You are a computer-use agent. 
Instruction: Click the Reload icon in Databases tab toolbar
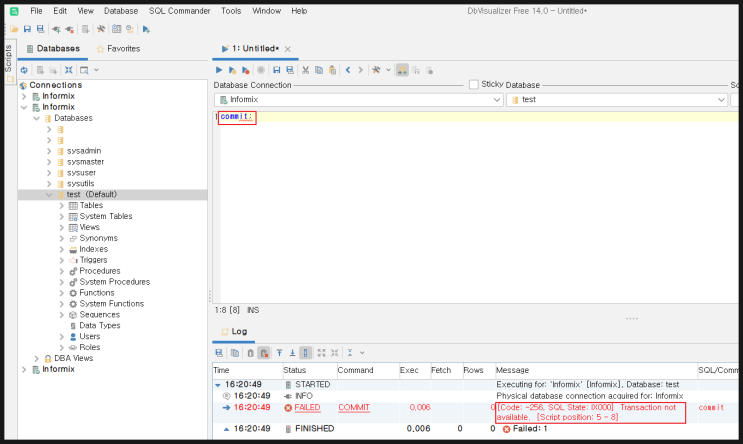pyautogui.click(x=24, y=70)
